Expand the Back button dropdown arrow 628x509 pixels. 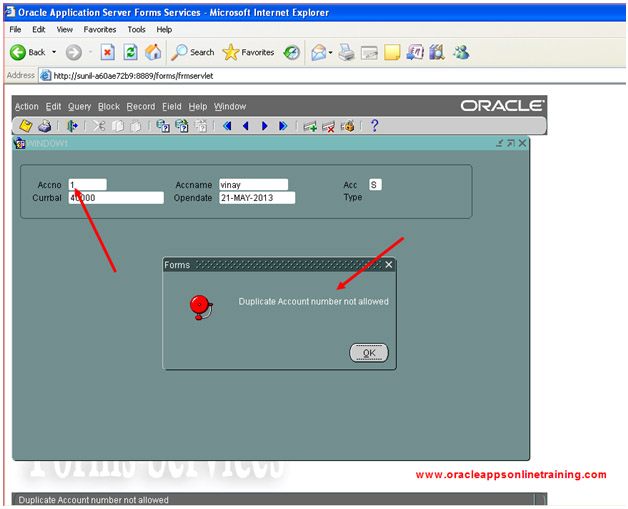click(x=53, y=52)
